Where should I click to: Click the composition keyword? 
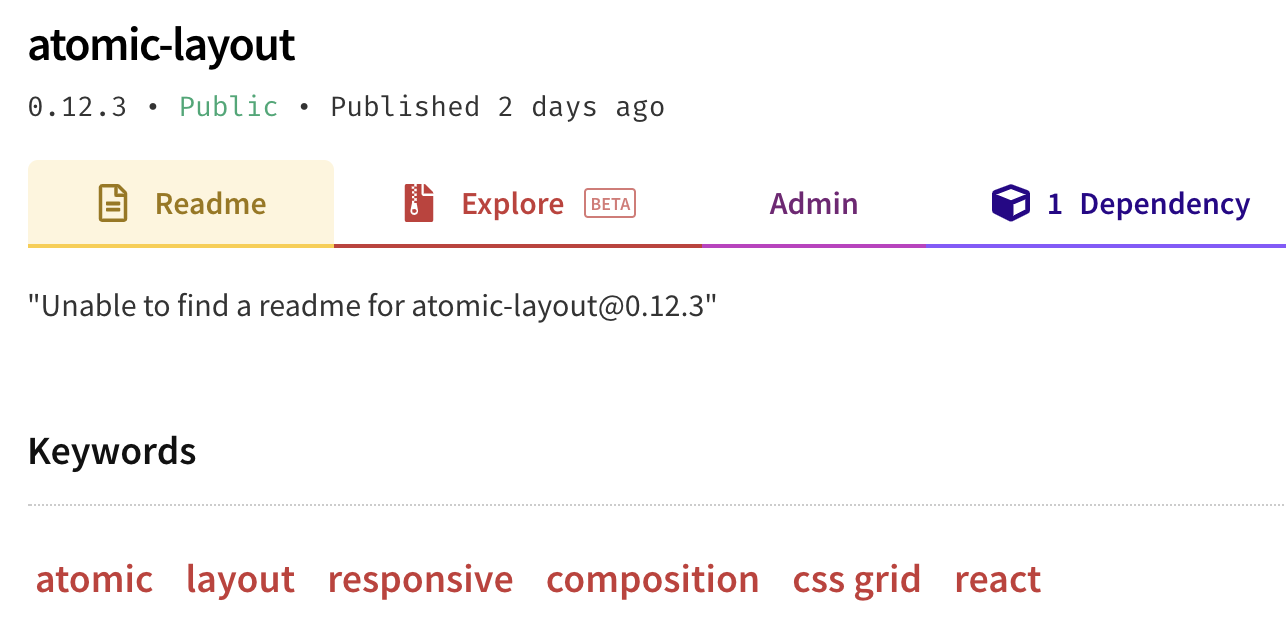[x=652, y=578]
